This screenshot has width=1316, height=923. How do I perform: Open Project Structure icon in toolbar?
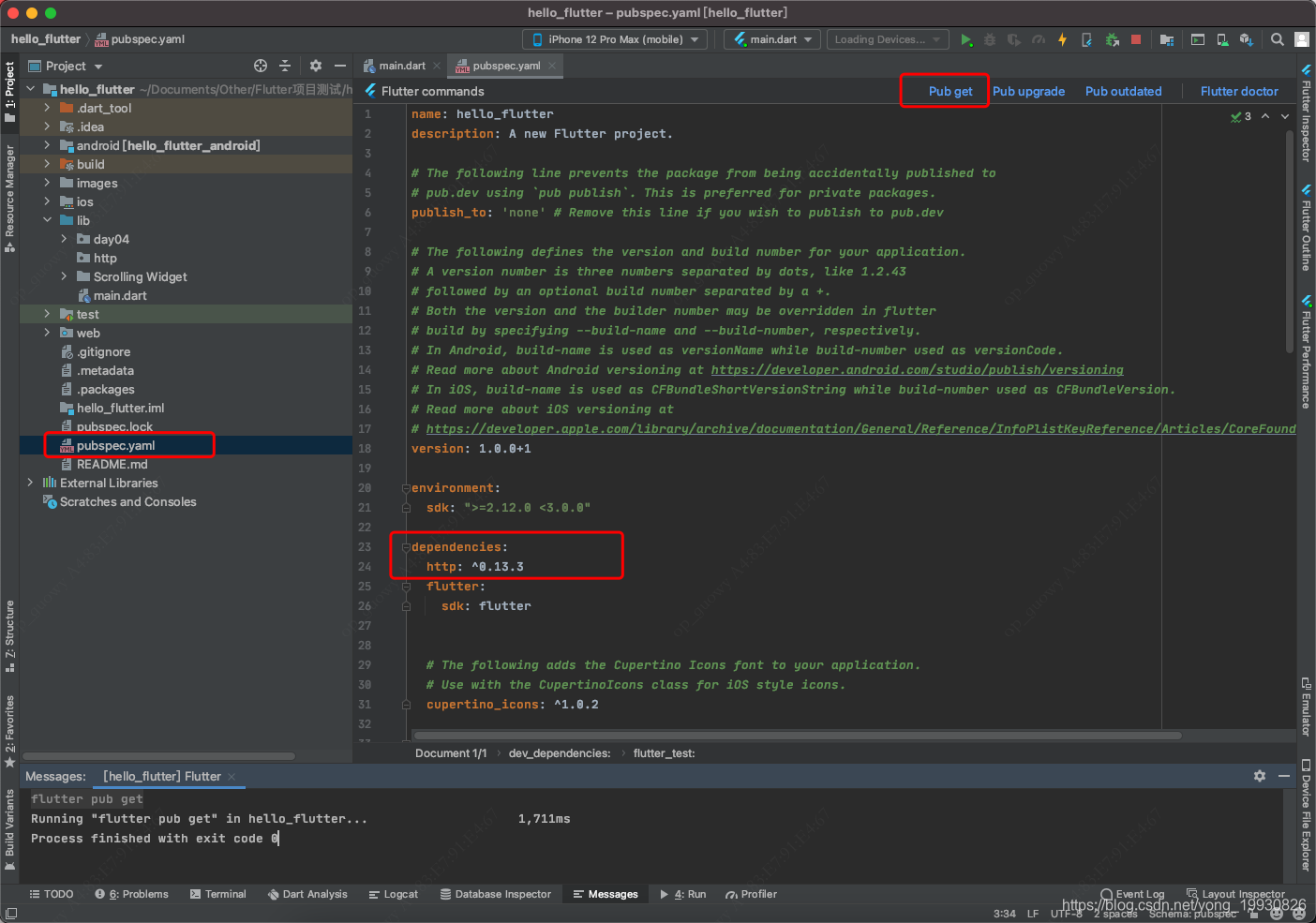tap(1167, 39)
